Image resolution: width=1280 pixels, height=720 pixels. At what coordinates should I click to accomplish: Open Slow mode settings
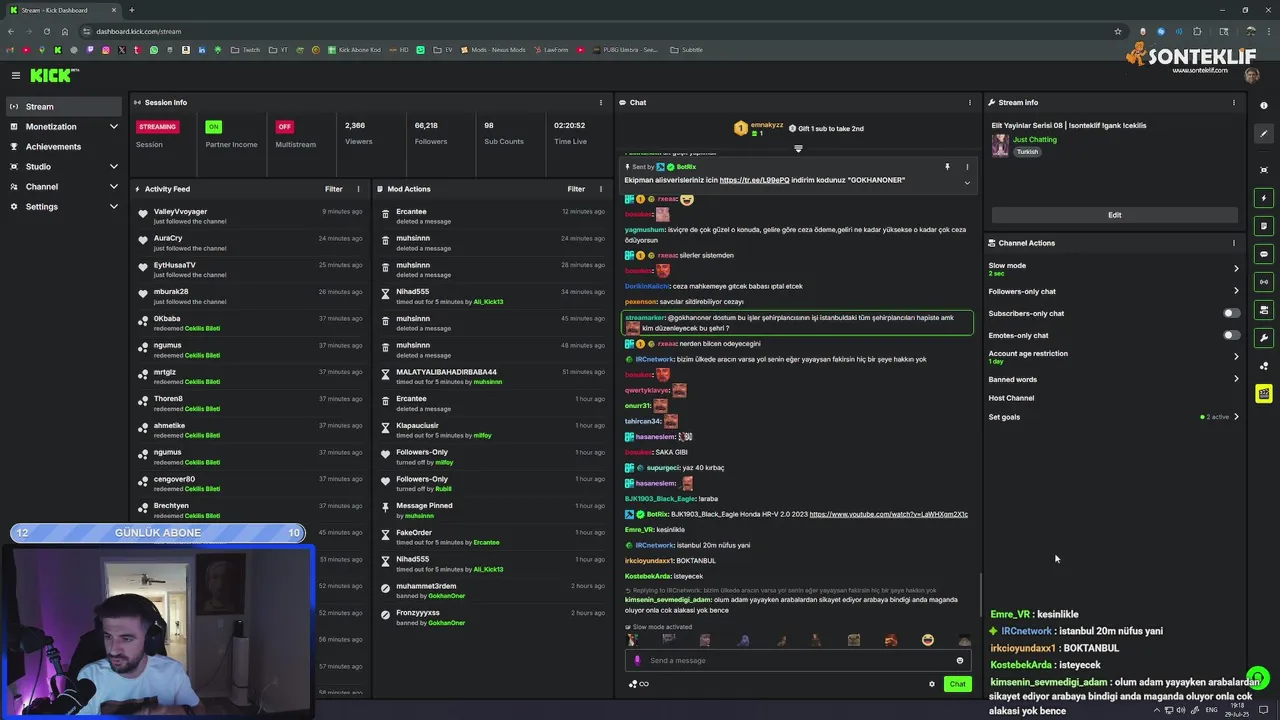(1113, 268)
